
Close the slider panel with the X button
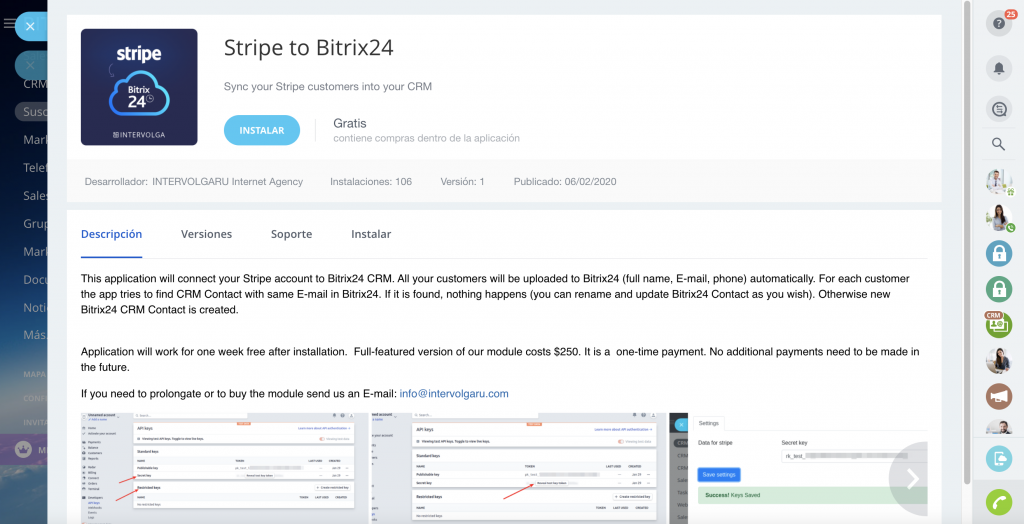coord(30,27)
